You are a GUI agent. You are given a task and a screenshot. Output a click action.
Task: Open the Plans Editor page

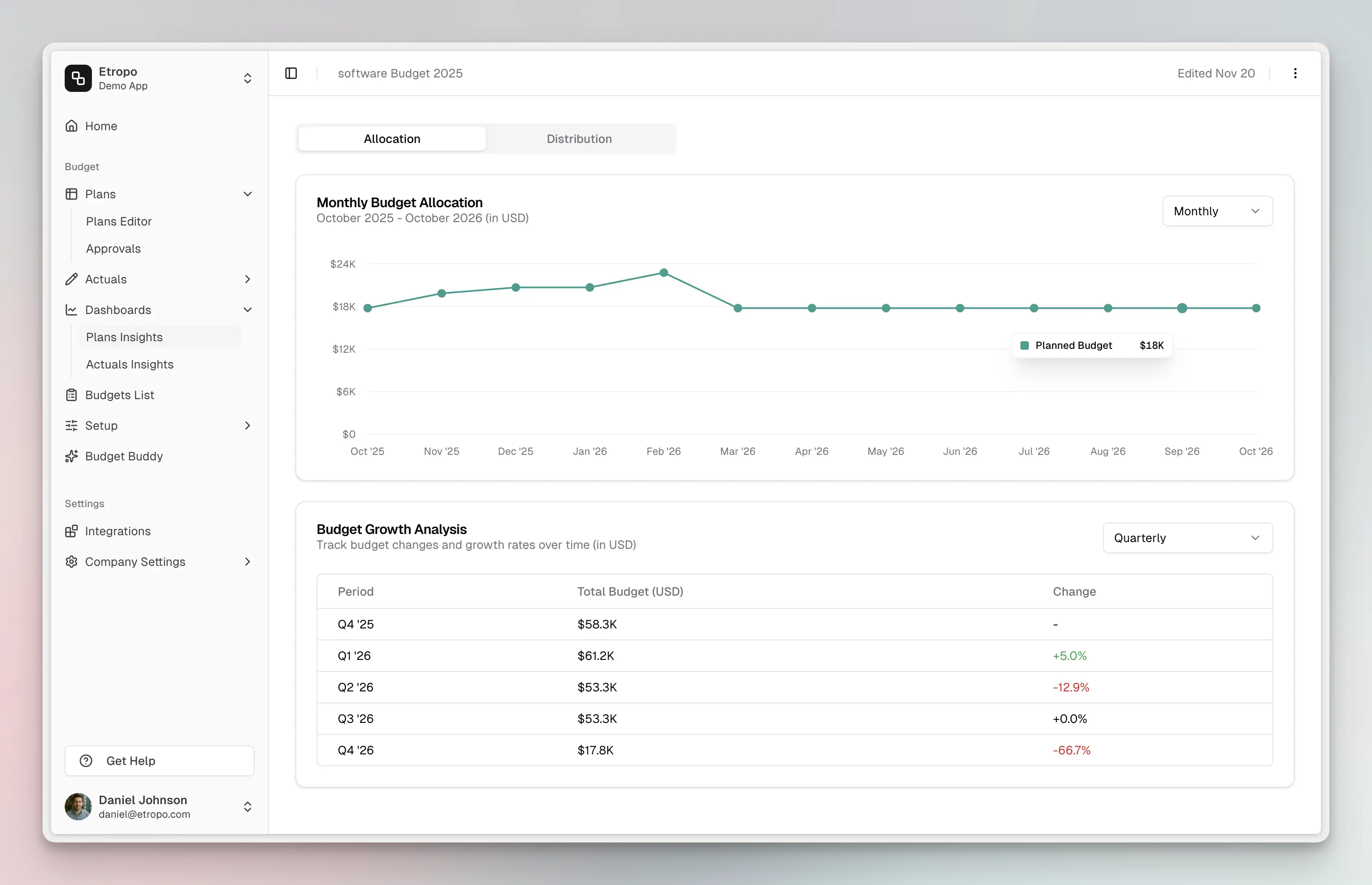(119, 221)
